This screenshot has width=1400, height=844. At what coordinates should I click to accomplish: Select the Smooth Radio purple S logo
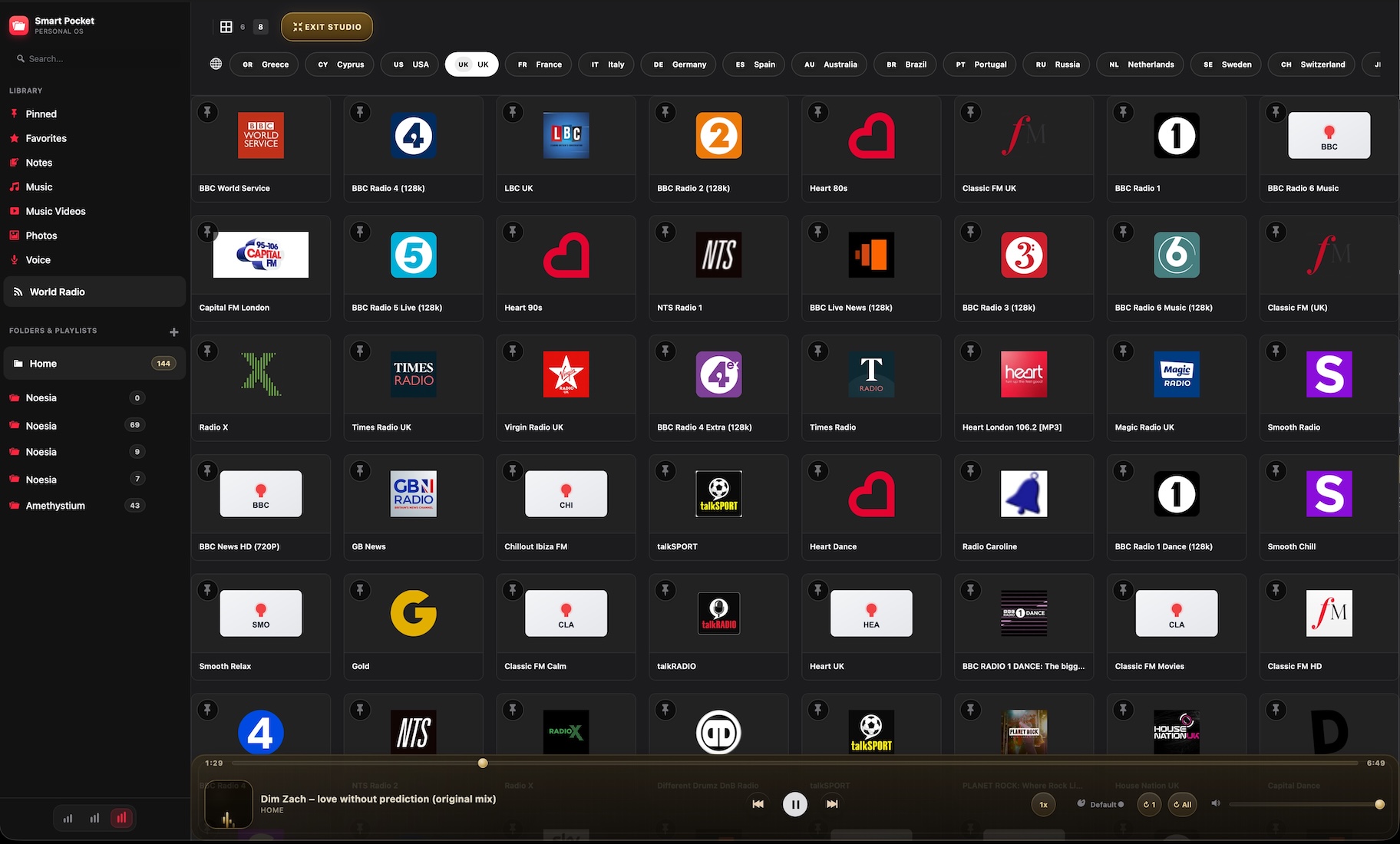click(x=1329, y=374)
